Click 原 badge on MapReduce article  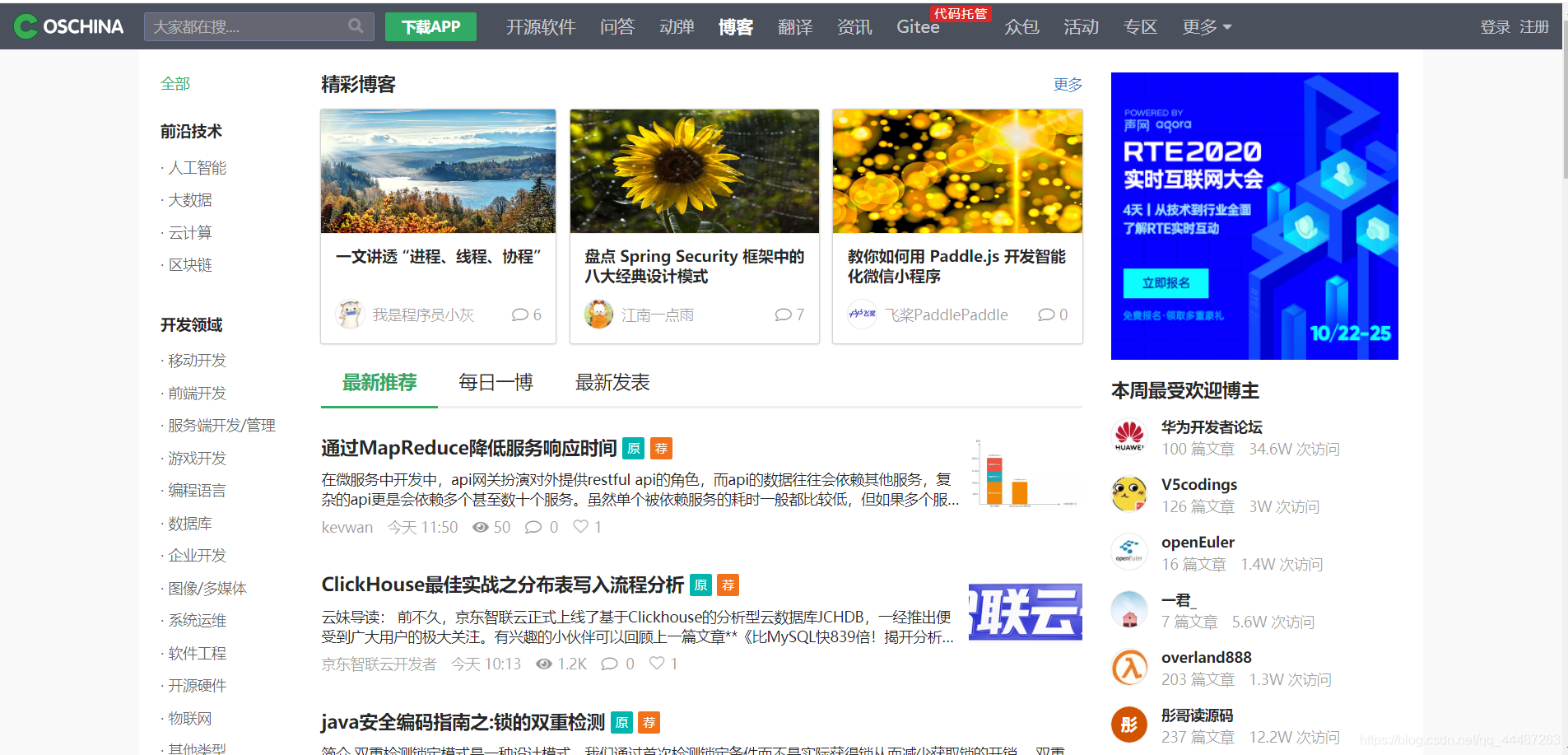click(633, 448)
